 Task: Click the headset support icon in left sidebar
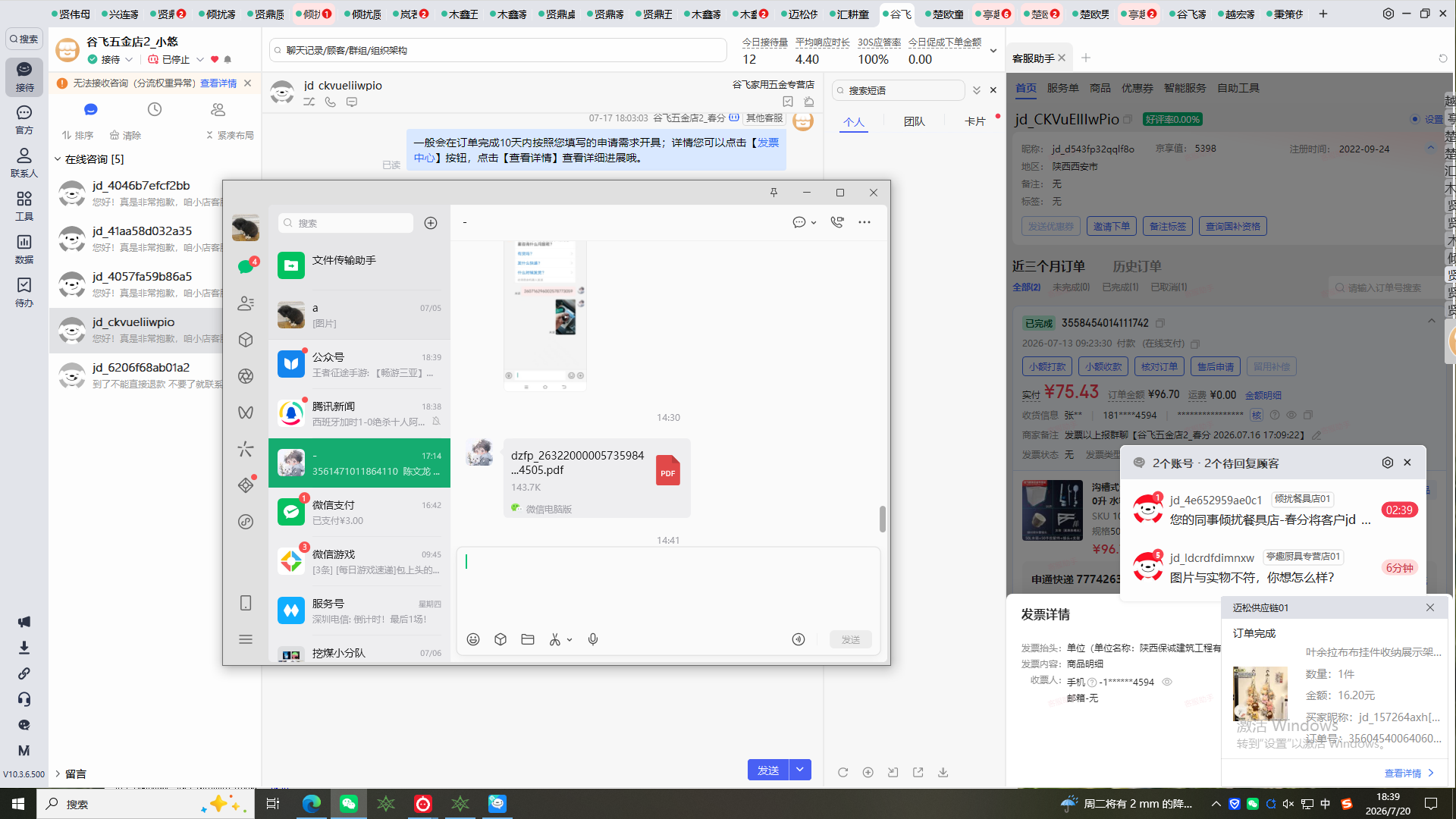click(x=24, y=699)
